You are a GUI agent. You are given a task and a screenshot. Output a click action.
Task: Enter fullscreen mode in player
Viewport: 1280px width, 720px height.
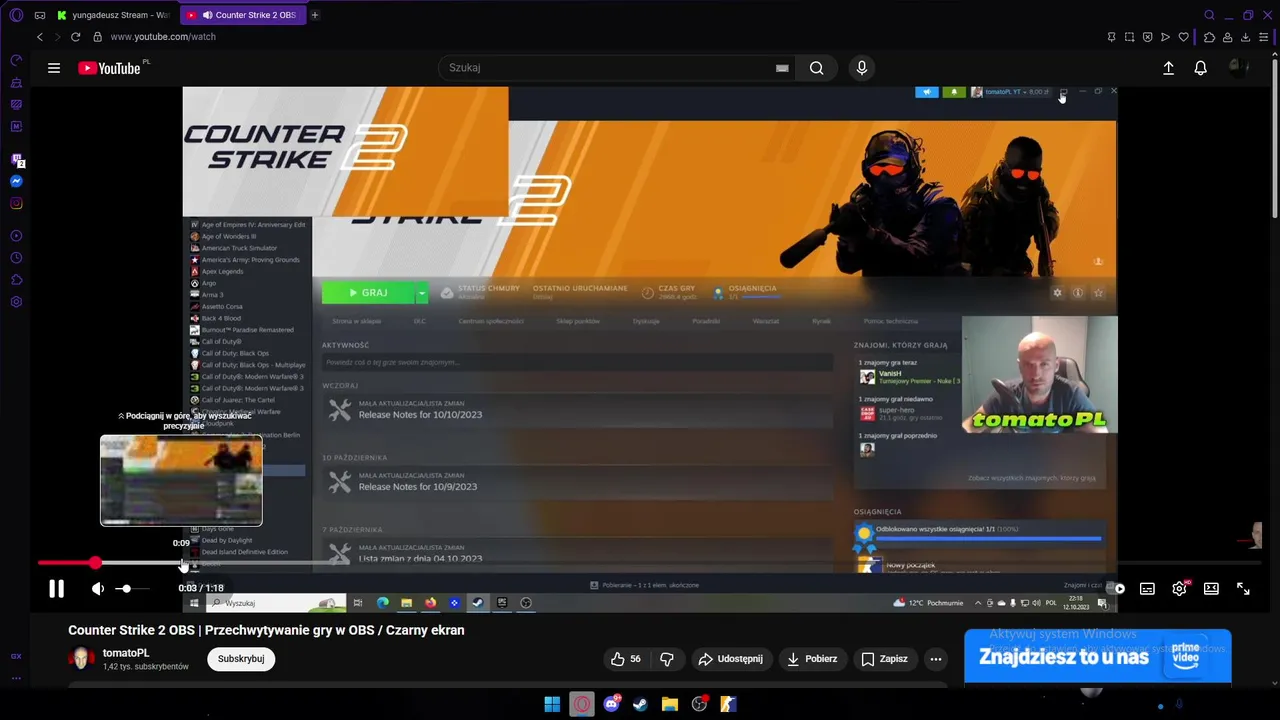point(1243,589)
